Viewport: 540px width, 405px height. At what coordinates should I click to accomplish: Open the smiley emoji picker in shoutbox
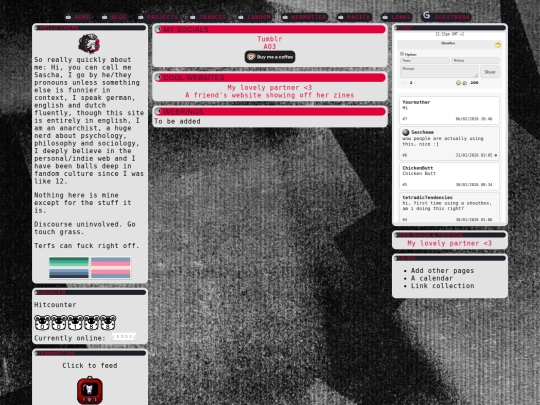click(458, 83)
